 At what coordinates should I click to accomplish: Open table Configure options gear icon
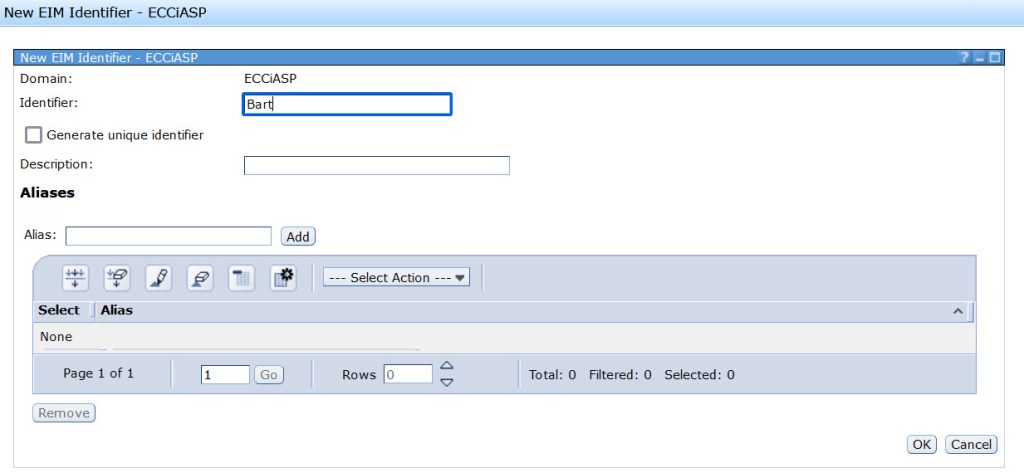point(283,278)
